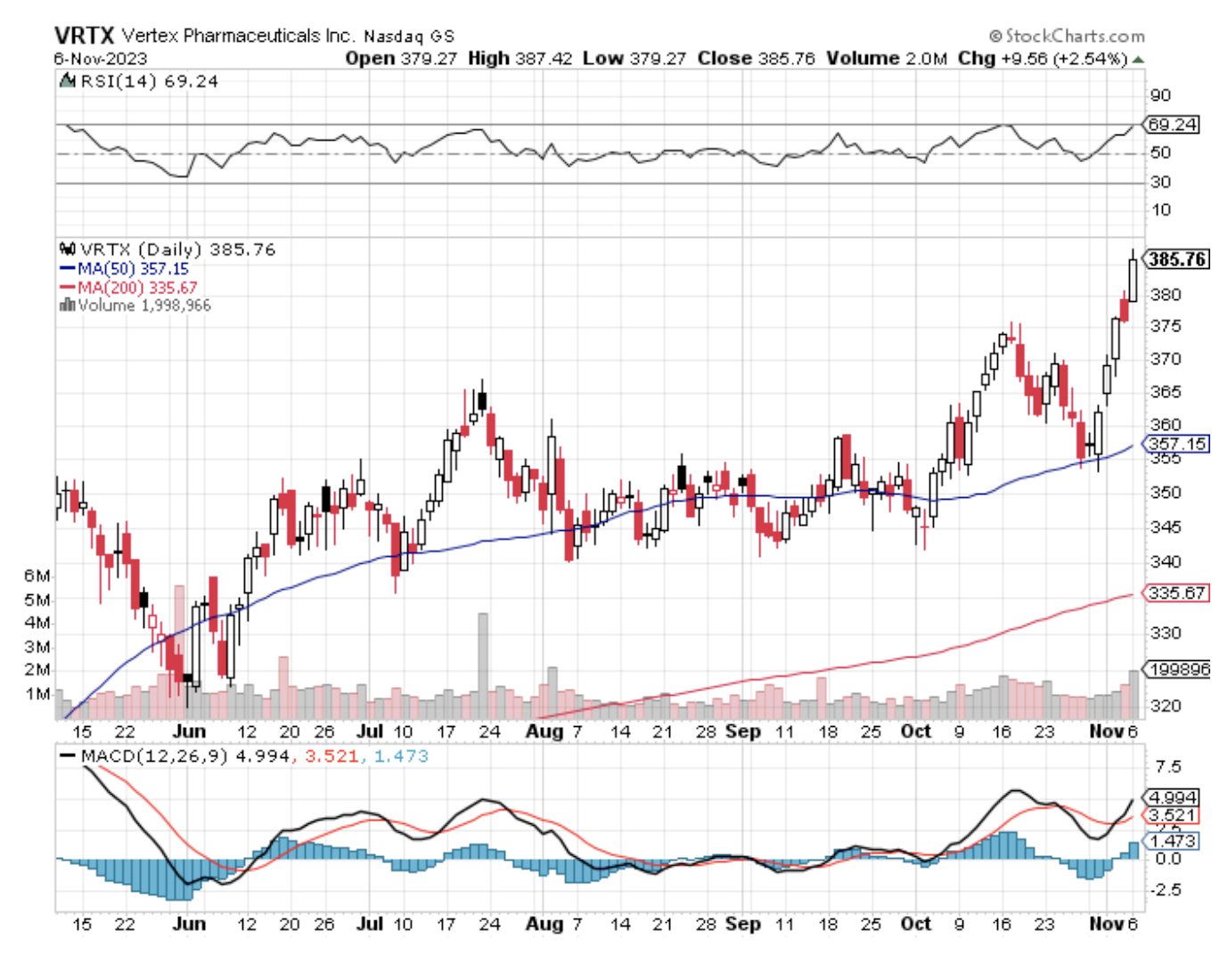
Task: Click the VRTX ticker symbol title
Action: point(84,36)
